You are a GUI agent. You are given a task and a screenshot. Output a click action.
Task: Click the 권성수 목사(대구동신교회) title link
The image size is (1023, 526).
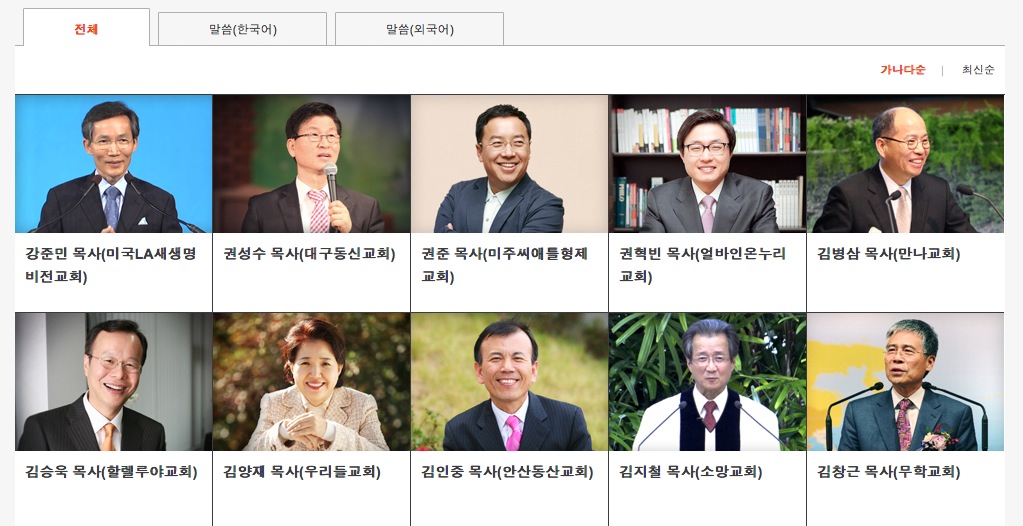pos(309,254)
